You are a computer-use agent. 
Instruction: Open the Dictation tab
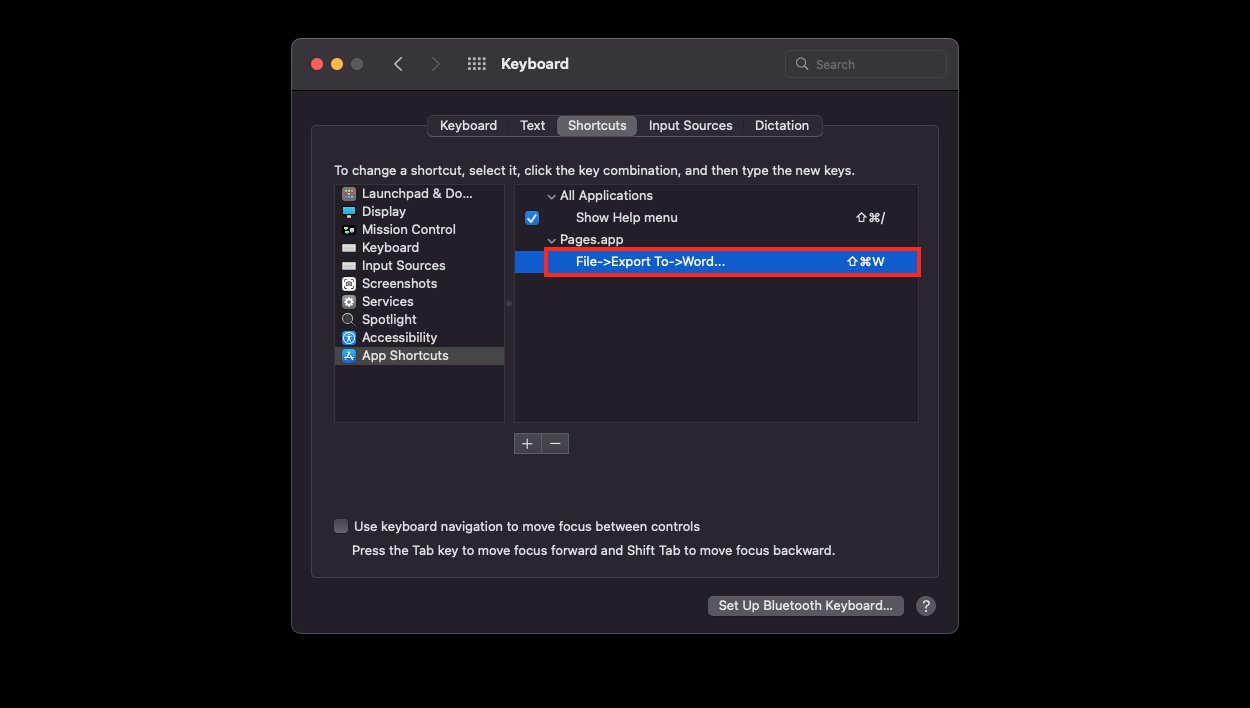click(781, 126)
